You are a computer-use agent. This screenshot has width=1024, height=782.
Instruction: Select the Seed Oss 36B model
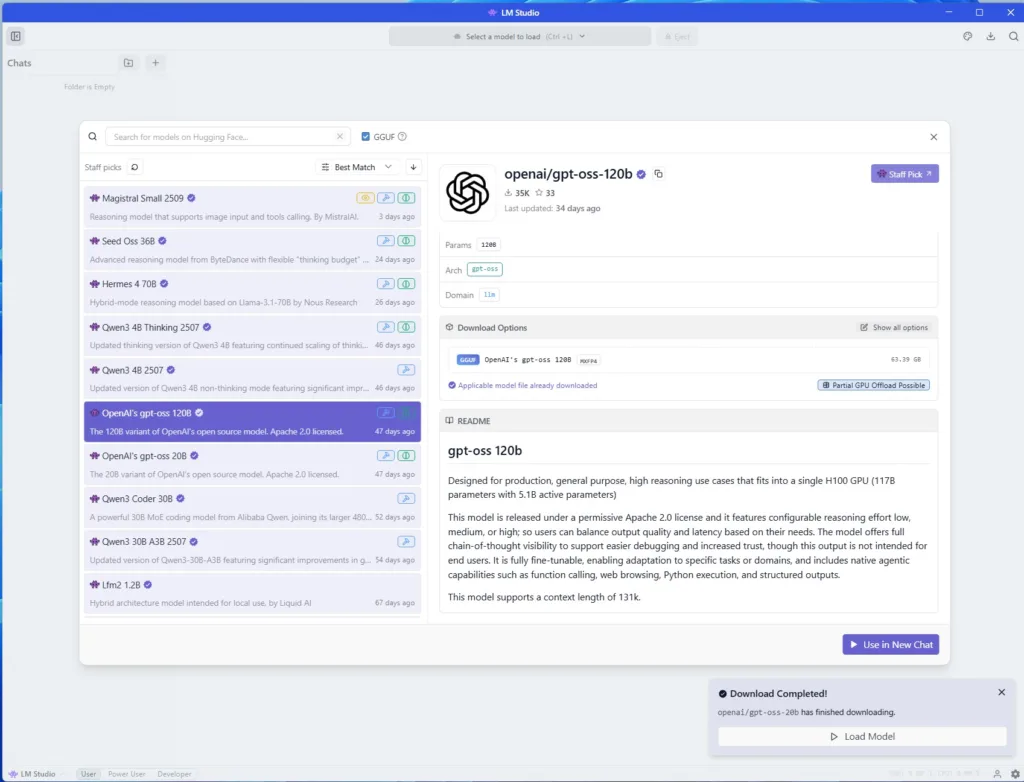252,250
